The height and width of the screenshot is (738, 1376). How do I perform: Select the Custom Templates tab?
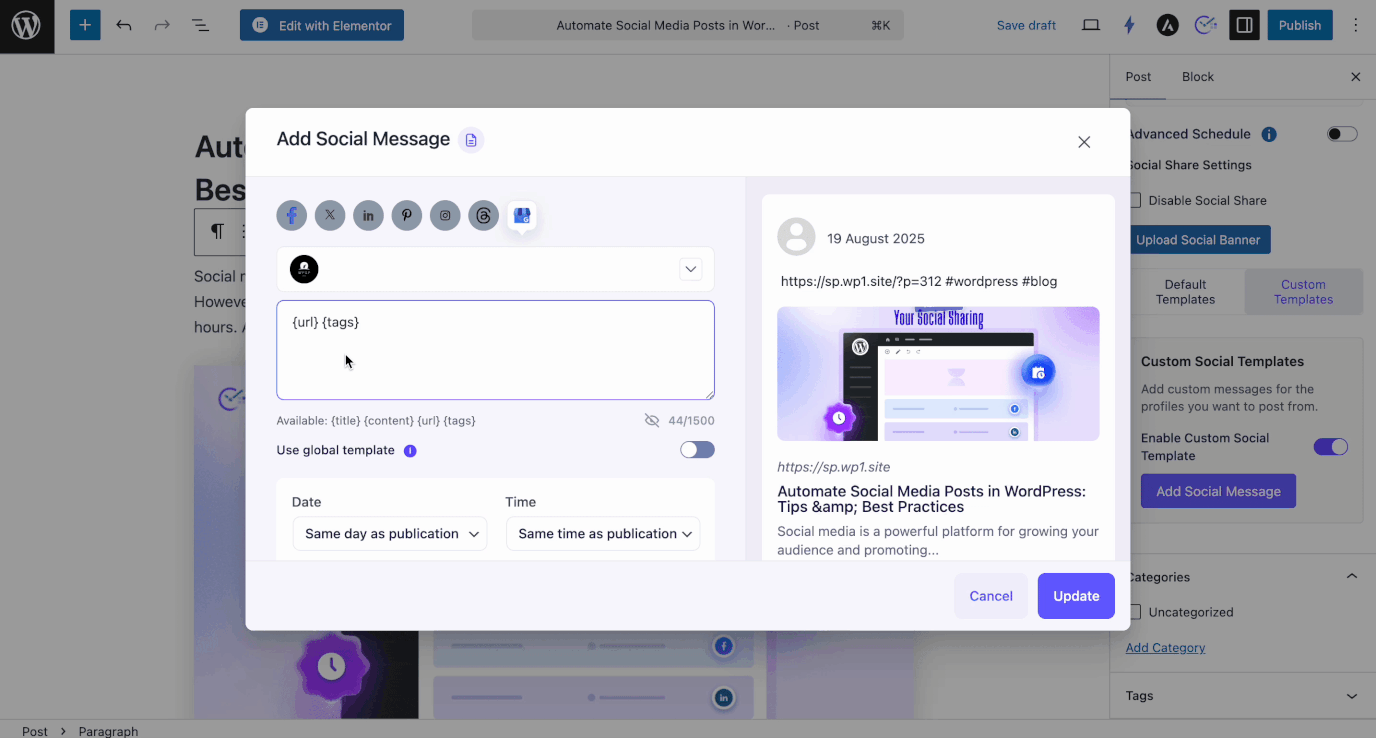click(x=1303, y=292)
